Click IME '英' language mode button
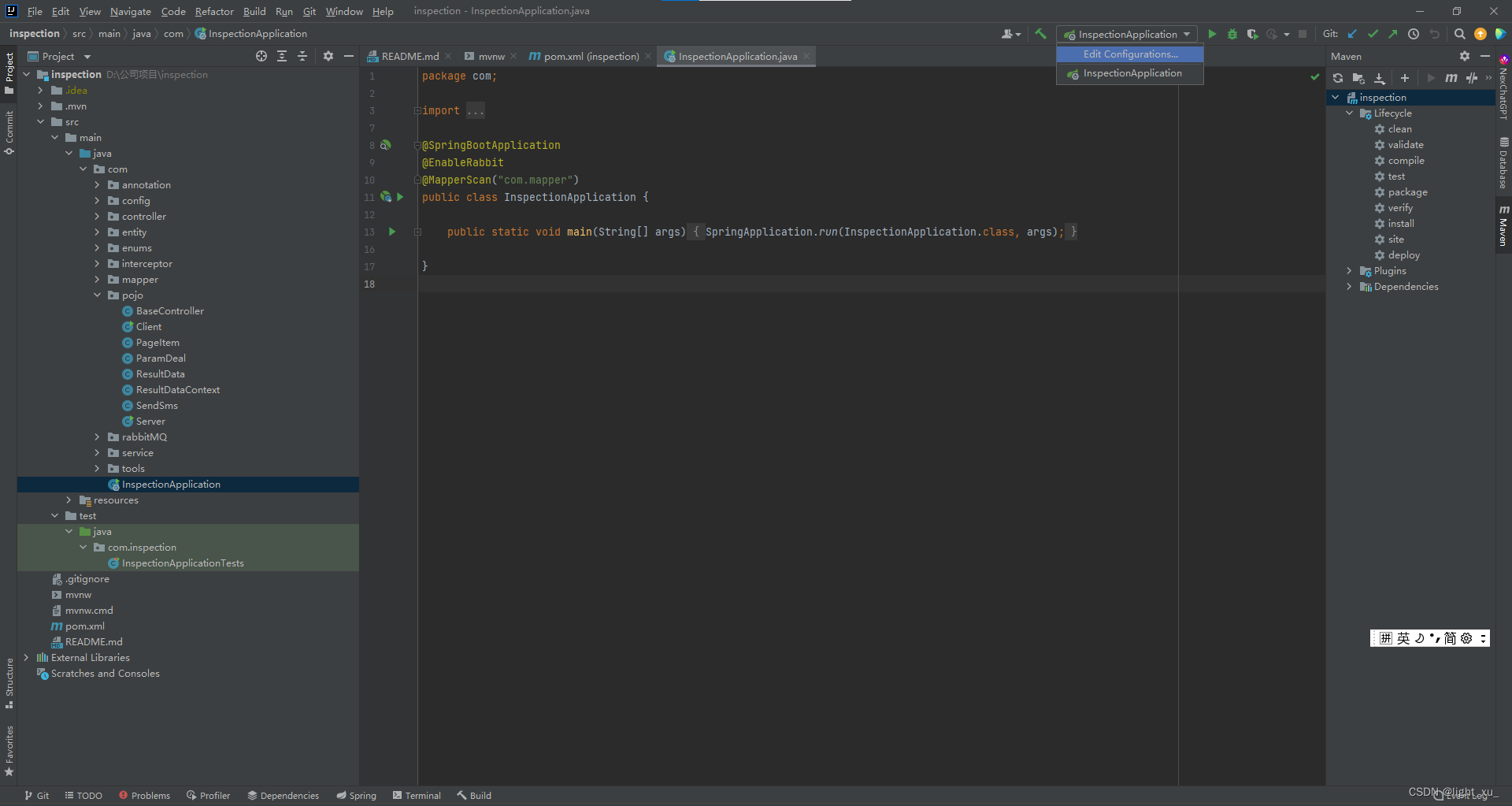The image size is (1512, 806). click(x=1403, y=638)
